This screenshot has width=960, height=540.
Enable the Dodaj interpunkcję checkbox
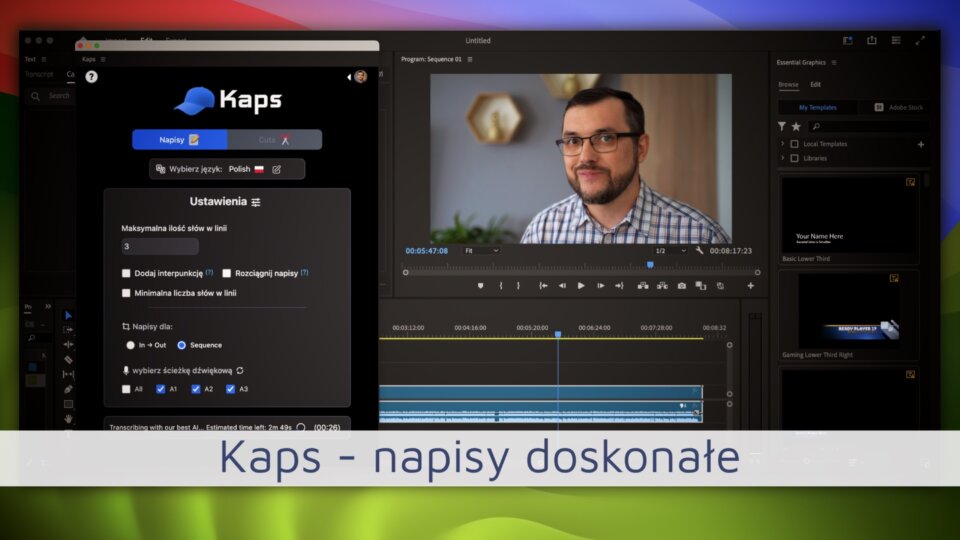coord(126,273)
